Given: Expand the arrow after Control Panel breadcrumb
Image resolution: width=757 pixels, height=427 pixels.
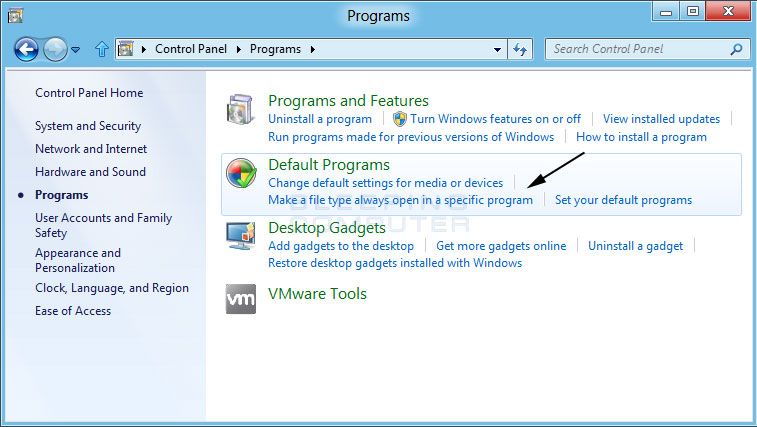Looking at the screenshot, I should click(242, 49).
